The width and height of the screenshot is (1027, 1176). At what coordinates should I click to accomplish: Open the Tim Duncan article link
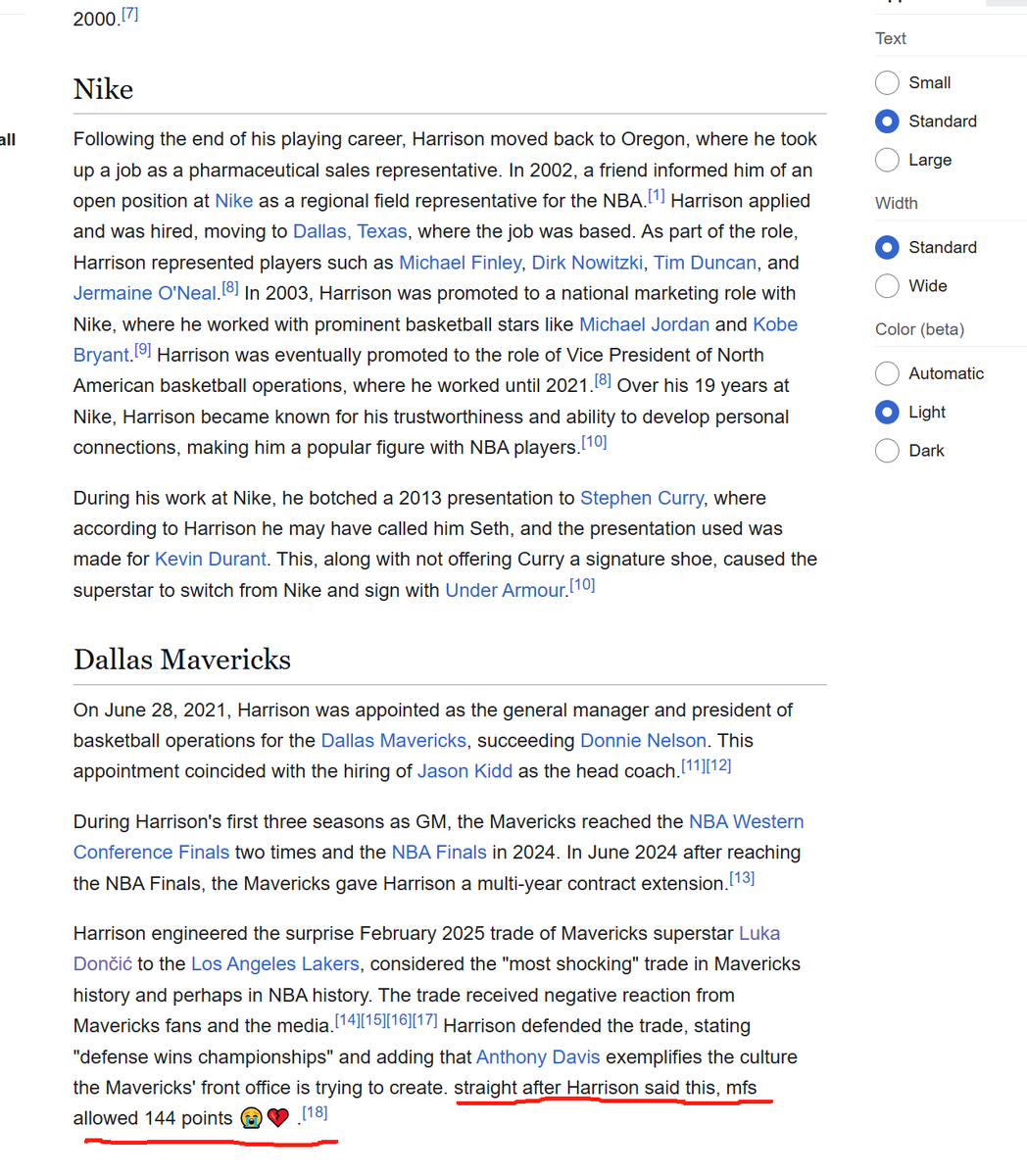(x=705, y=263)
